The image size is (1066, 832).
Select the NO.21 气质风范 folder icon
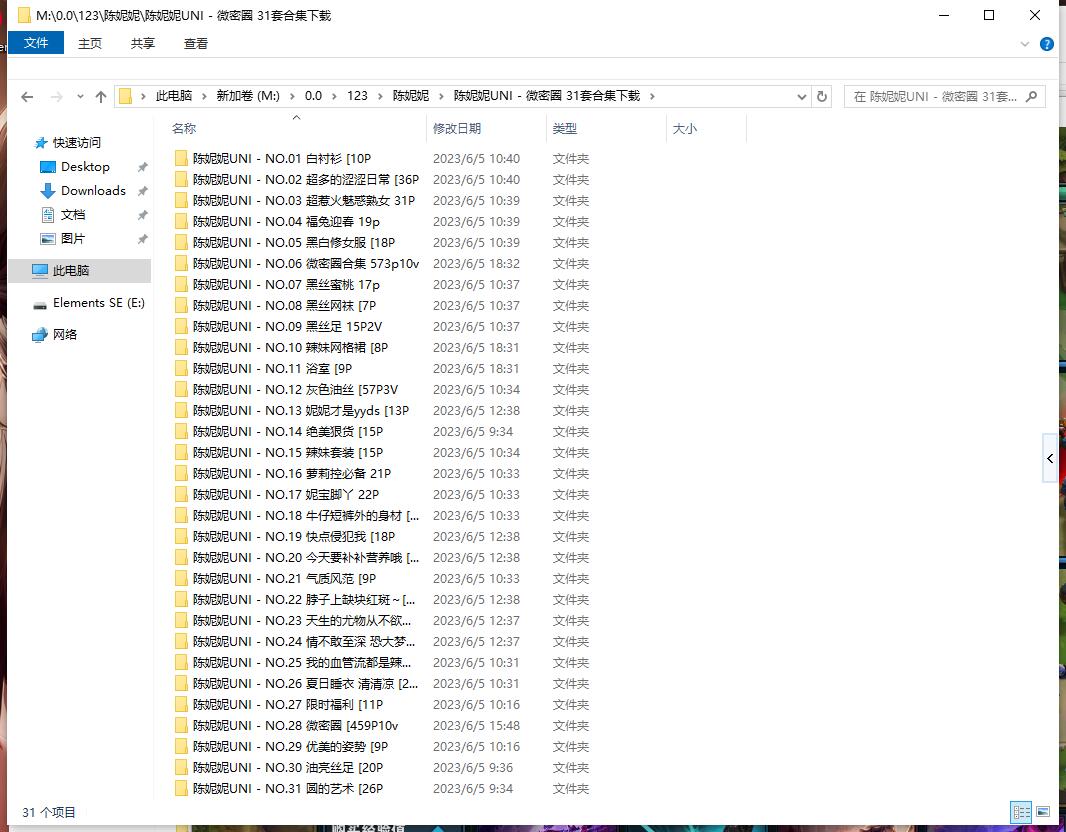[x=181, y=578]
